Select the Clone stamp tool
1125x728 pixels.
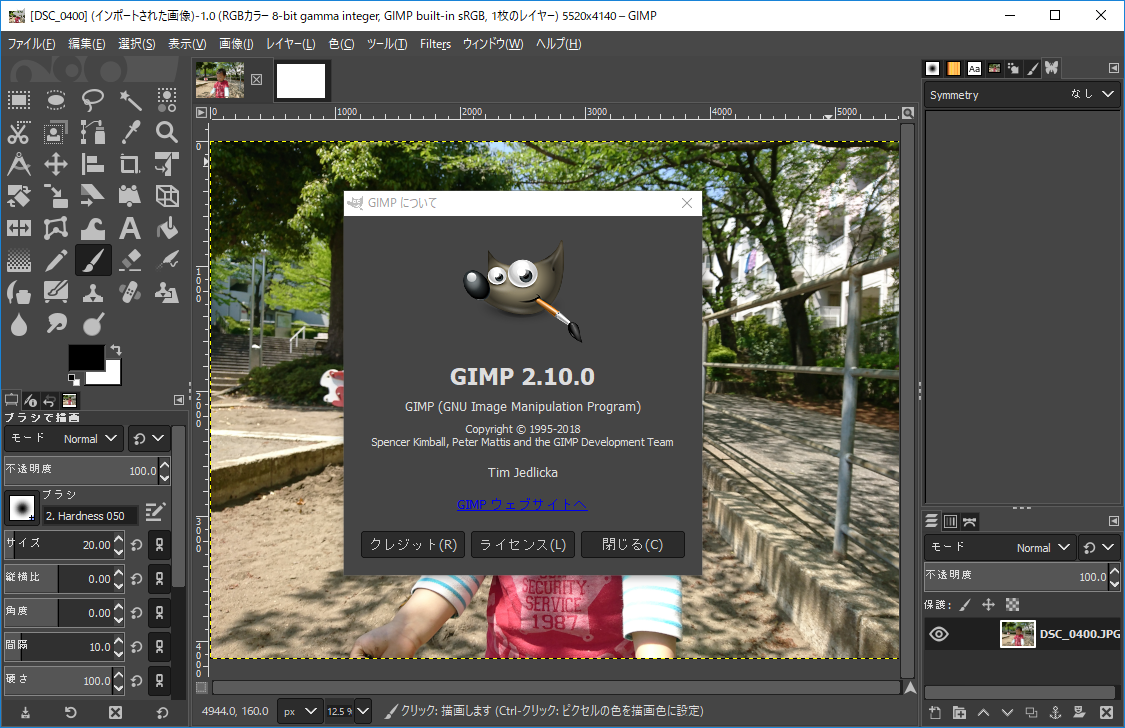tap(93, 293)
